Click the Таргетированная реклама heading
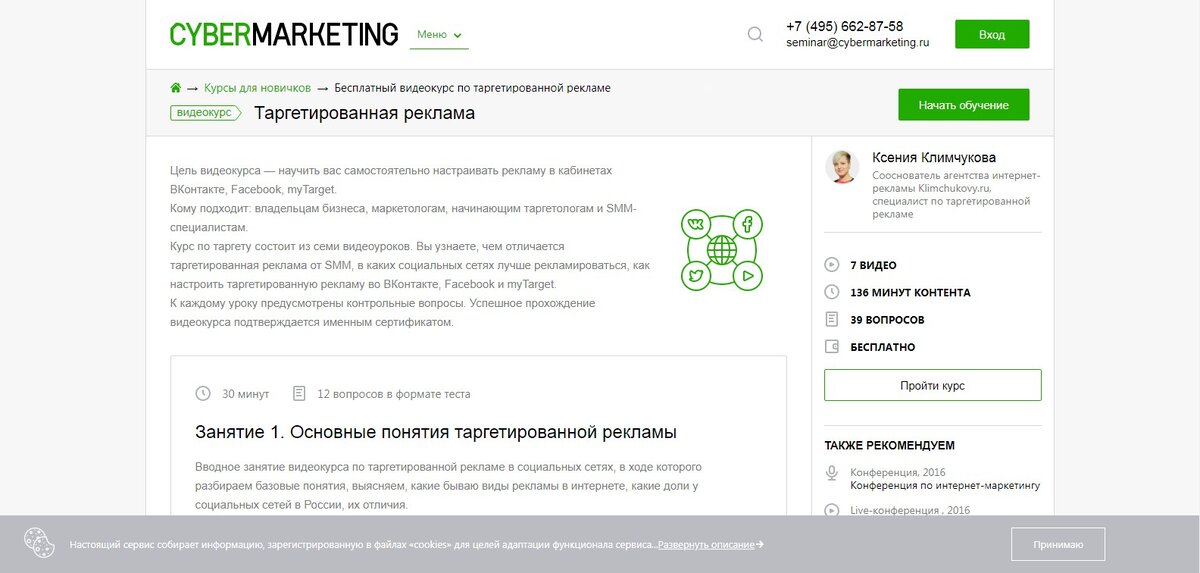Viewport: 1200px width, 573px height. click(365, 113)
